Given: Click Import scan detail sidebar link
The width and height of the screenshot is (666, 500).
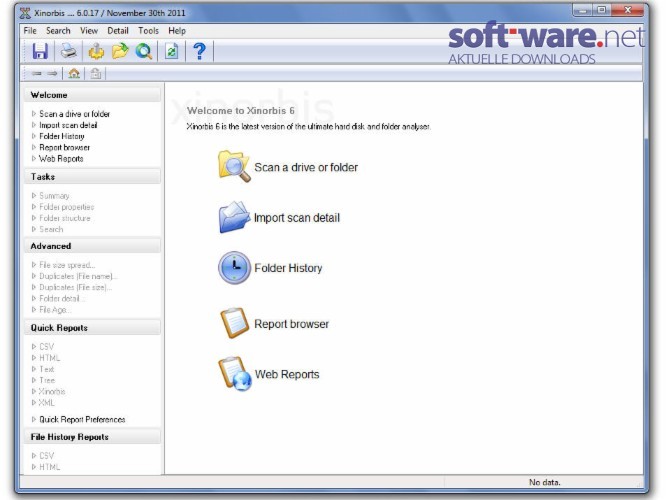Looking at the screenshot, I should click(x=68, y=125).
